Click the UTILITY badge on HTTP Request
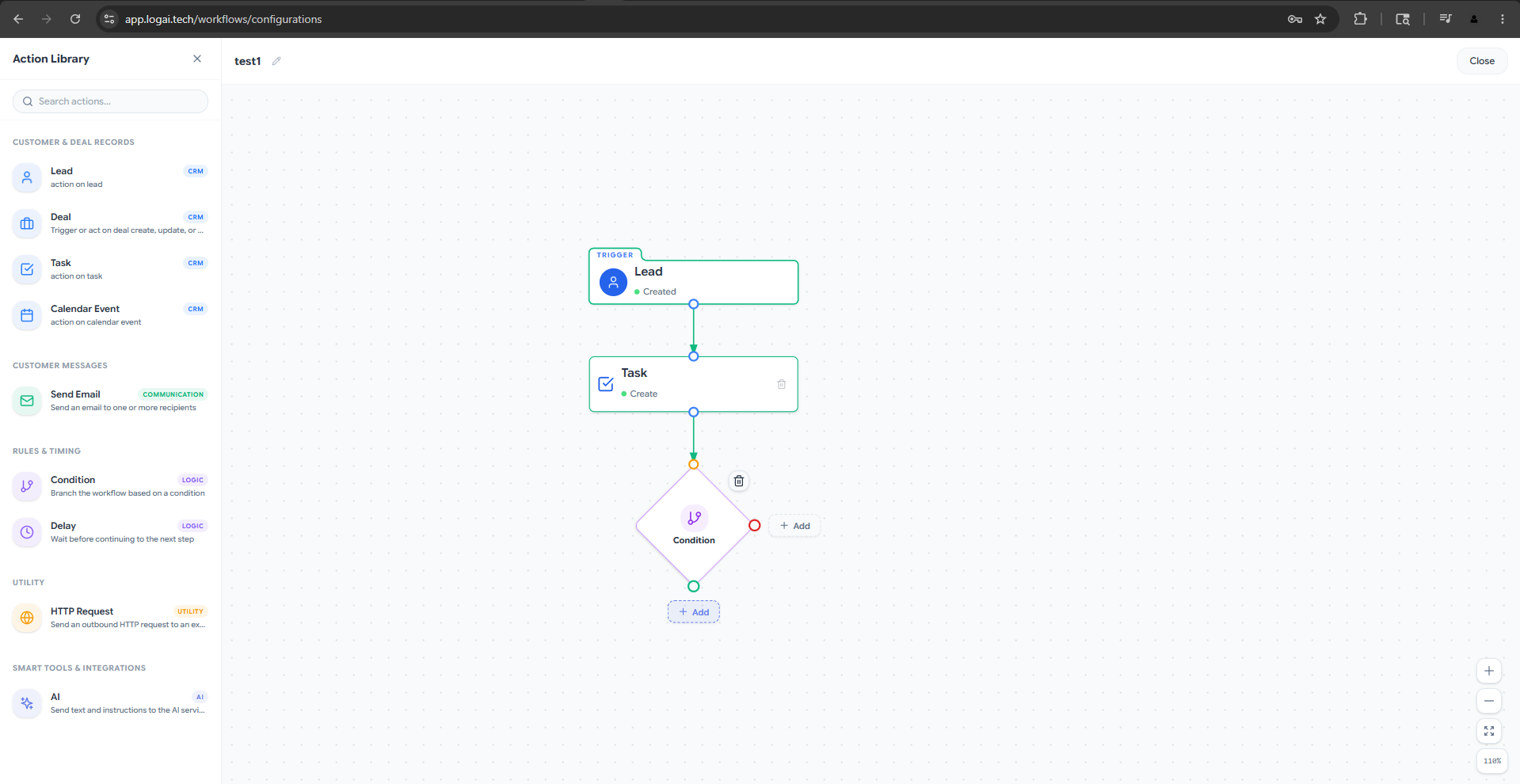 coord(190,611)
